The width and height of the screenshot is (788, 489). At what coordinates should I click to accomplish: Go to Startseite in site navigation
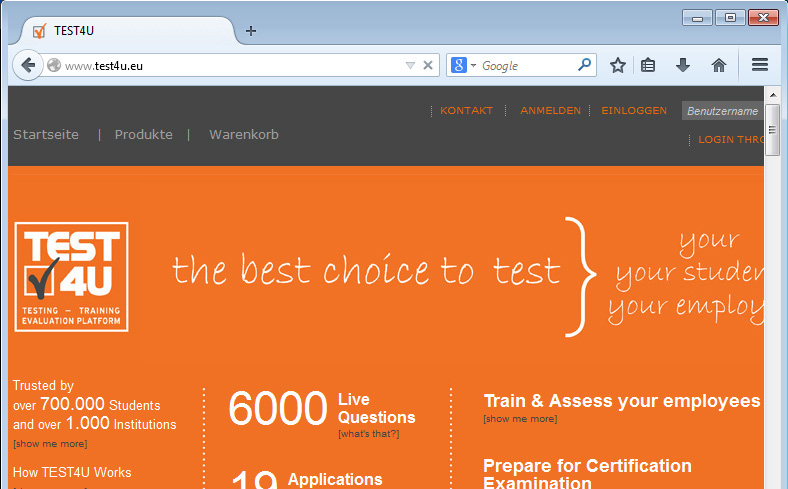point(46,135)
